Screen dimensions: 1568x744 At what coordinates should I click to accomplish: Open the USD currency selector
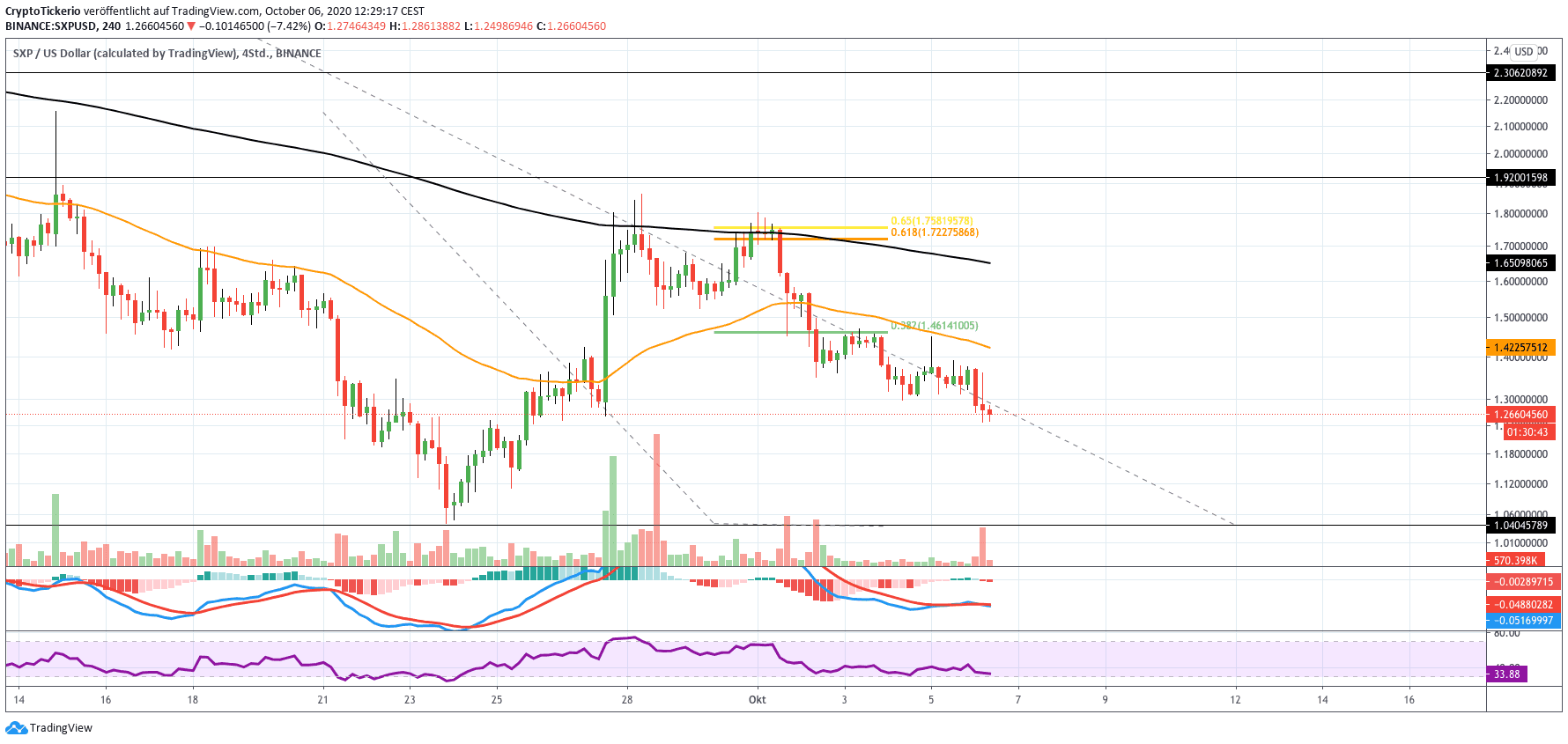1524,51
